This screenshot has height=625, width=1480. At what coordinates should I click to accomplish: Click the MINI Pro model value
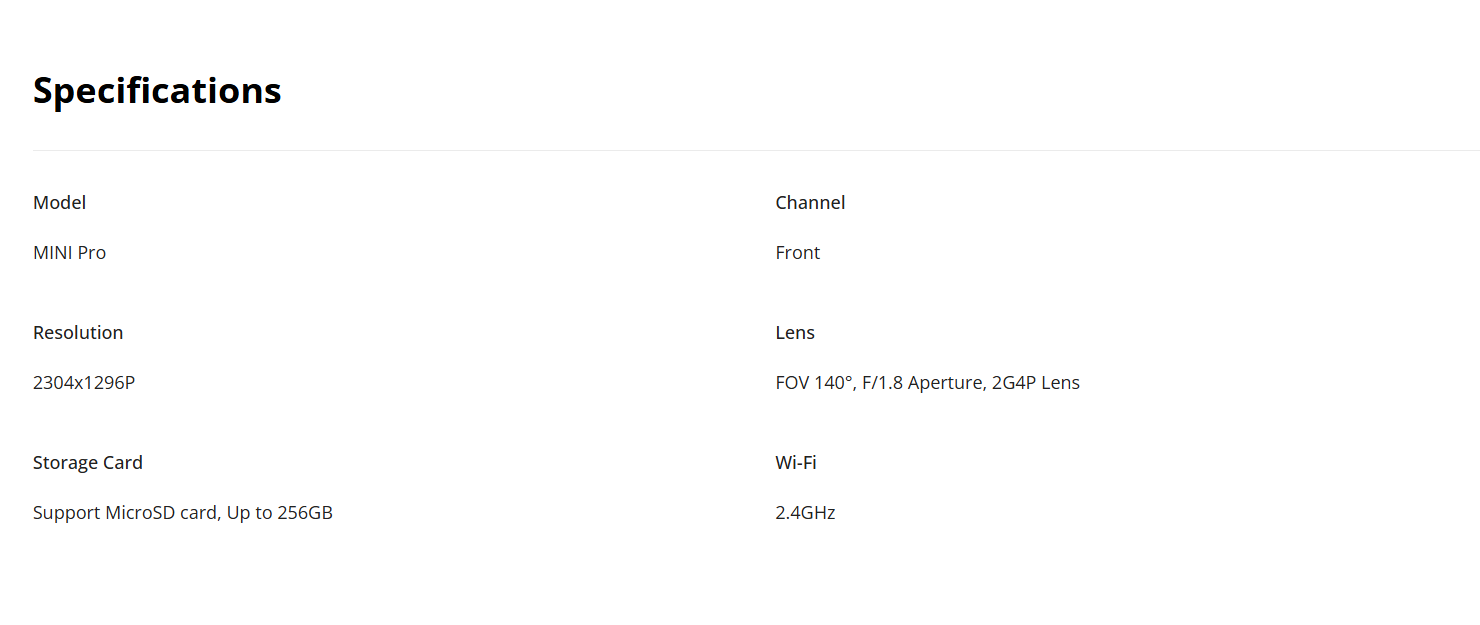pyautogui.click(x=70, y=253)
